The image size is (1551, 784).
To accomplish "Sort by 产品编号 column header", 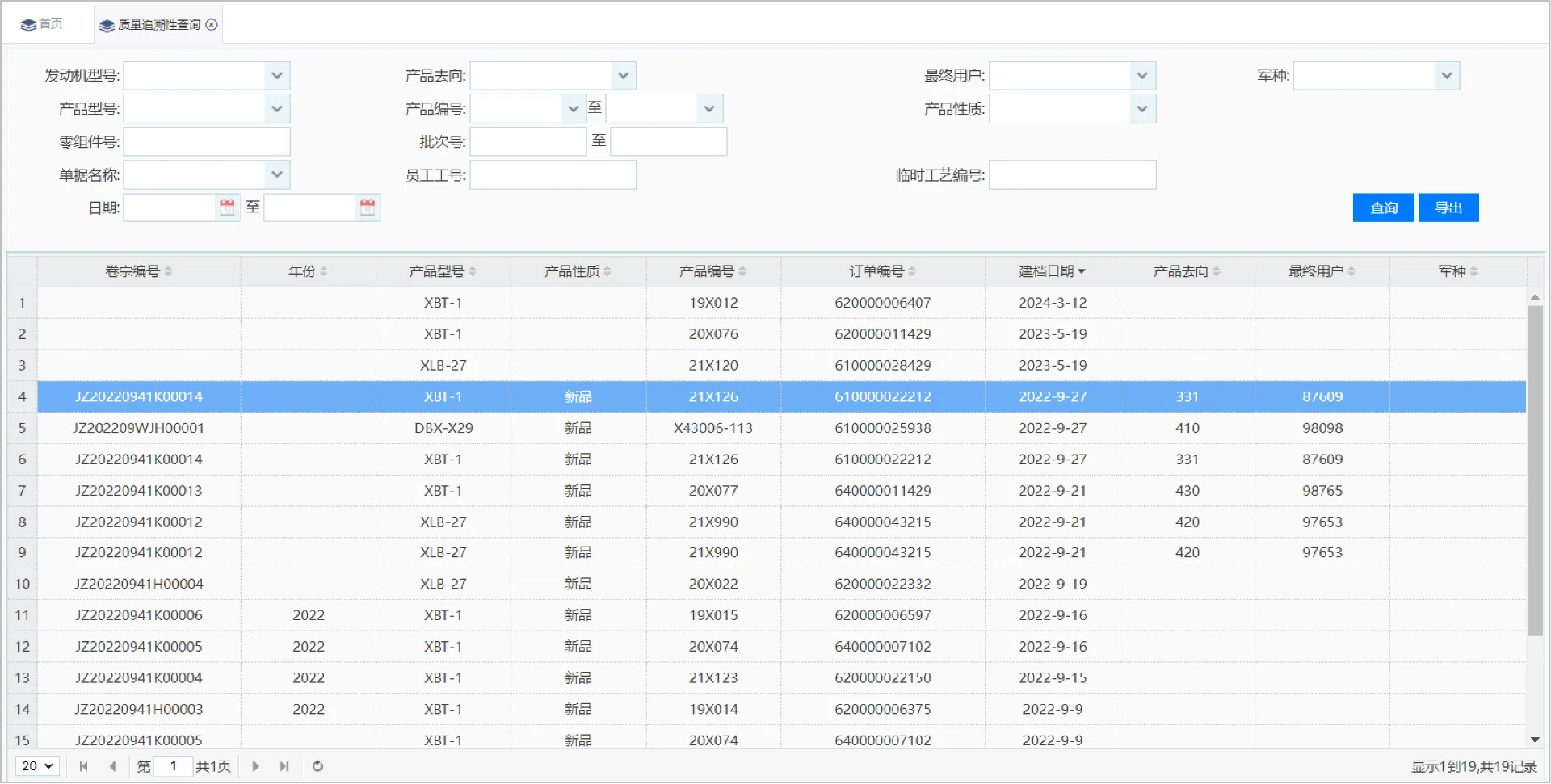I will click(712, 271).
